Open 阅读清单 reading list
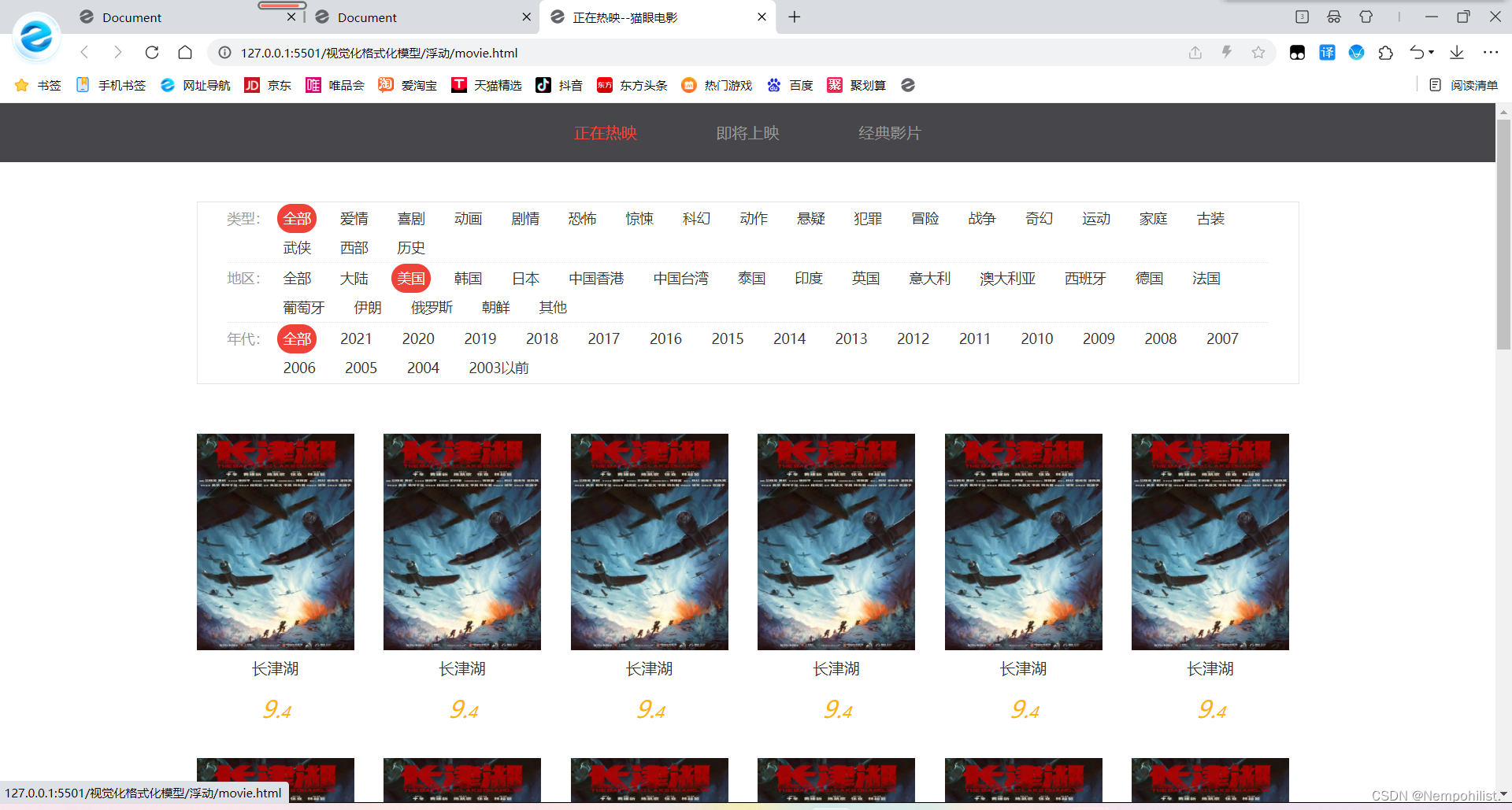 (x=1463, y=85)
